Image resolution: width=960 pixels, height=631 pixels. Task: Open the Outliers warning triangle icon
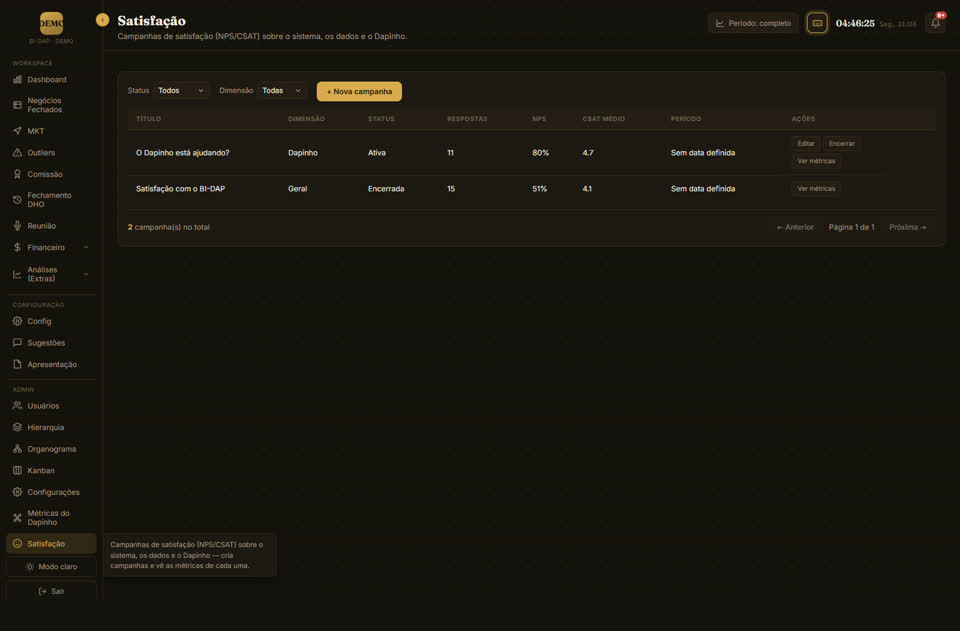click(x=17, y=152)
